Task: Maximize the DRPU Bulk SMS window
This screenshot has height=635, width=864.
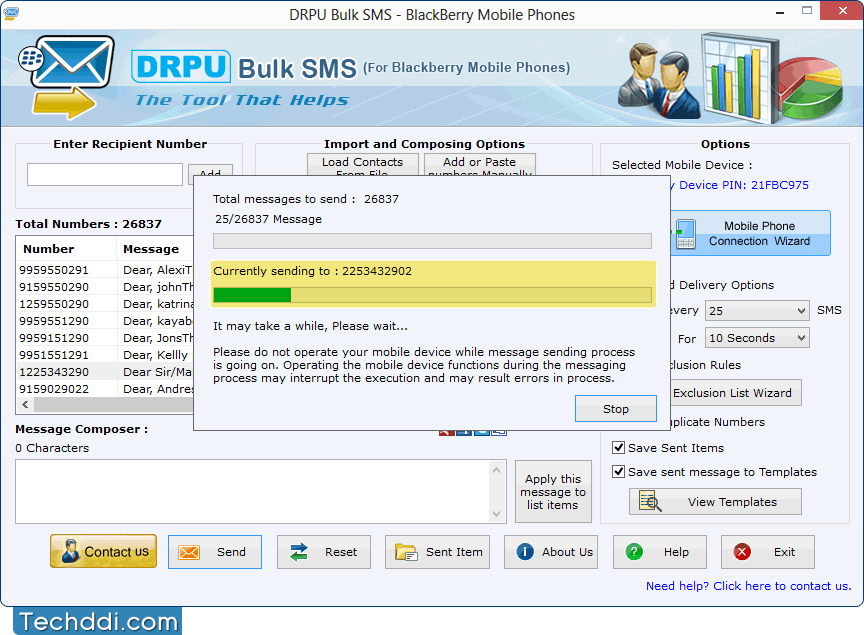Action: click(x=807, y=11)
